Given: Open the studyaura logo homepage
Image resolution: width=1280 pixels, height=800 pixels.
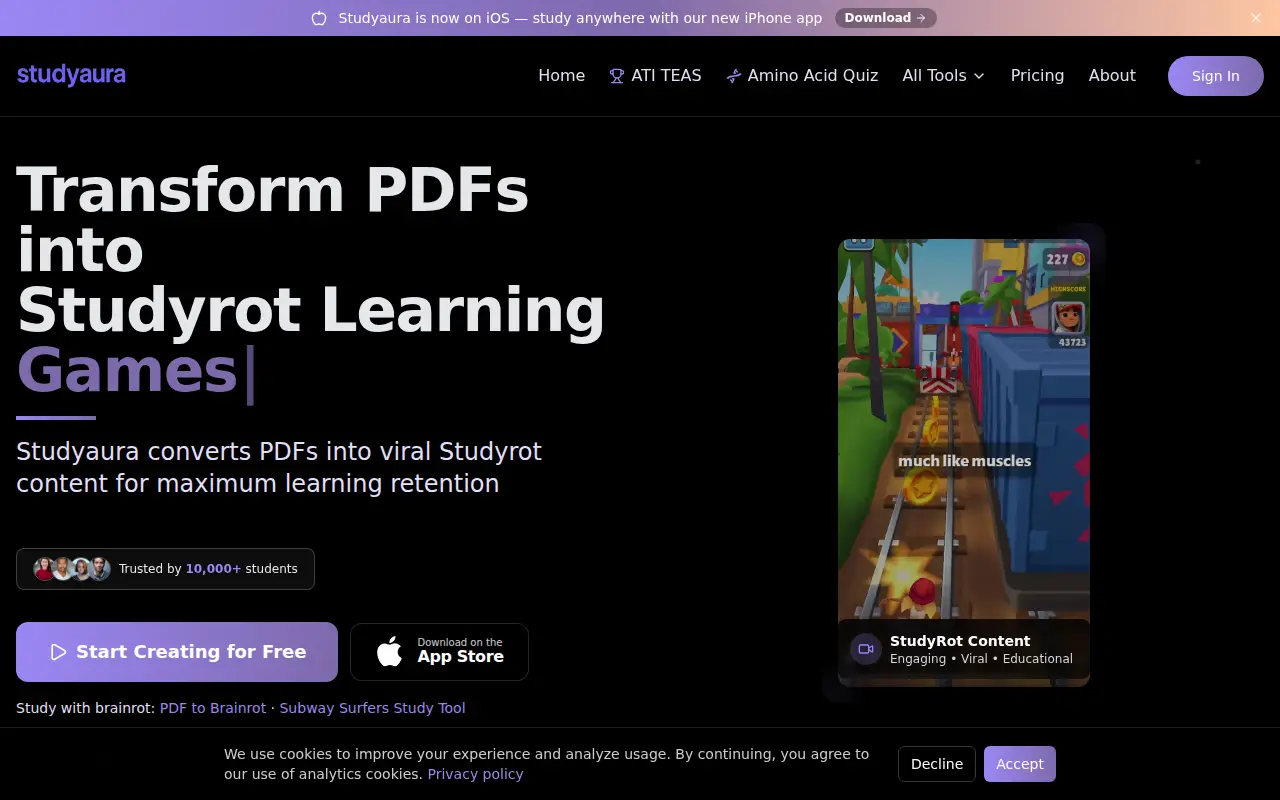Looking at the screenshot, I should (71, 75).
